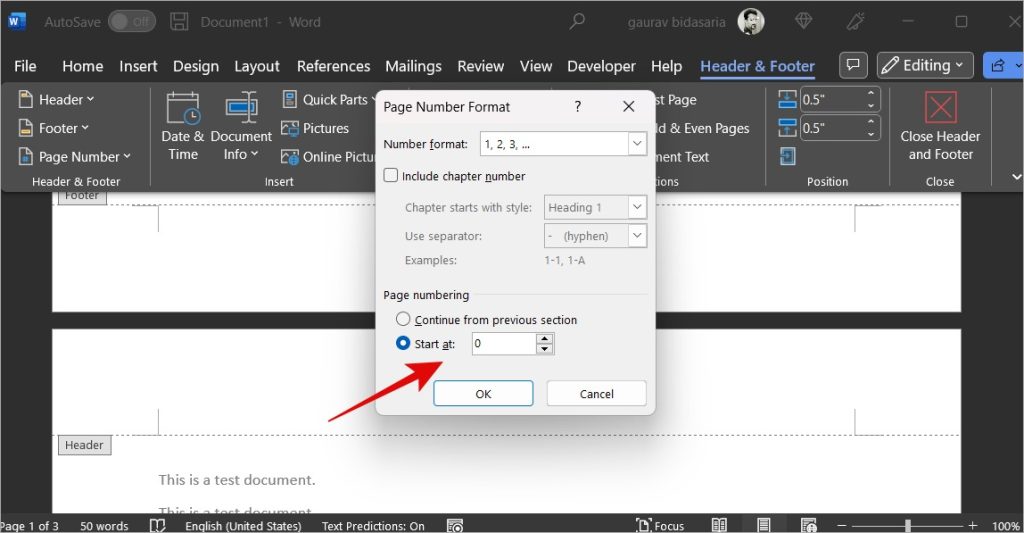Switch to Read Mode view
Screen dimensions: 1024x533
pos(719,525)
